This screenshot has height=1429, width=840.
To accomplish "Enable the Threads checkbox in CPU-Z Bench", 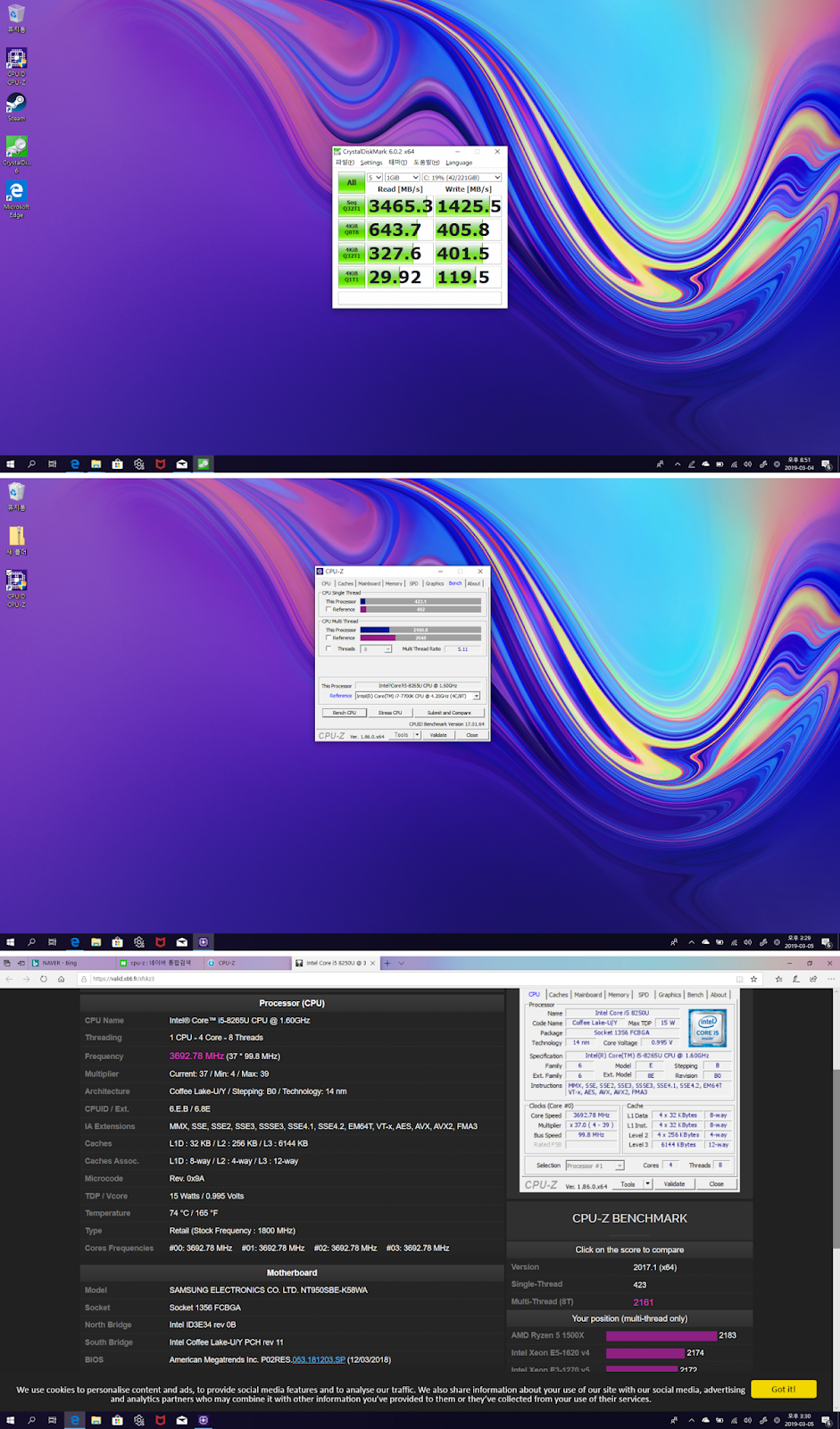I will tap(329, 648).
